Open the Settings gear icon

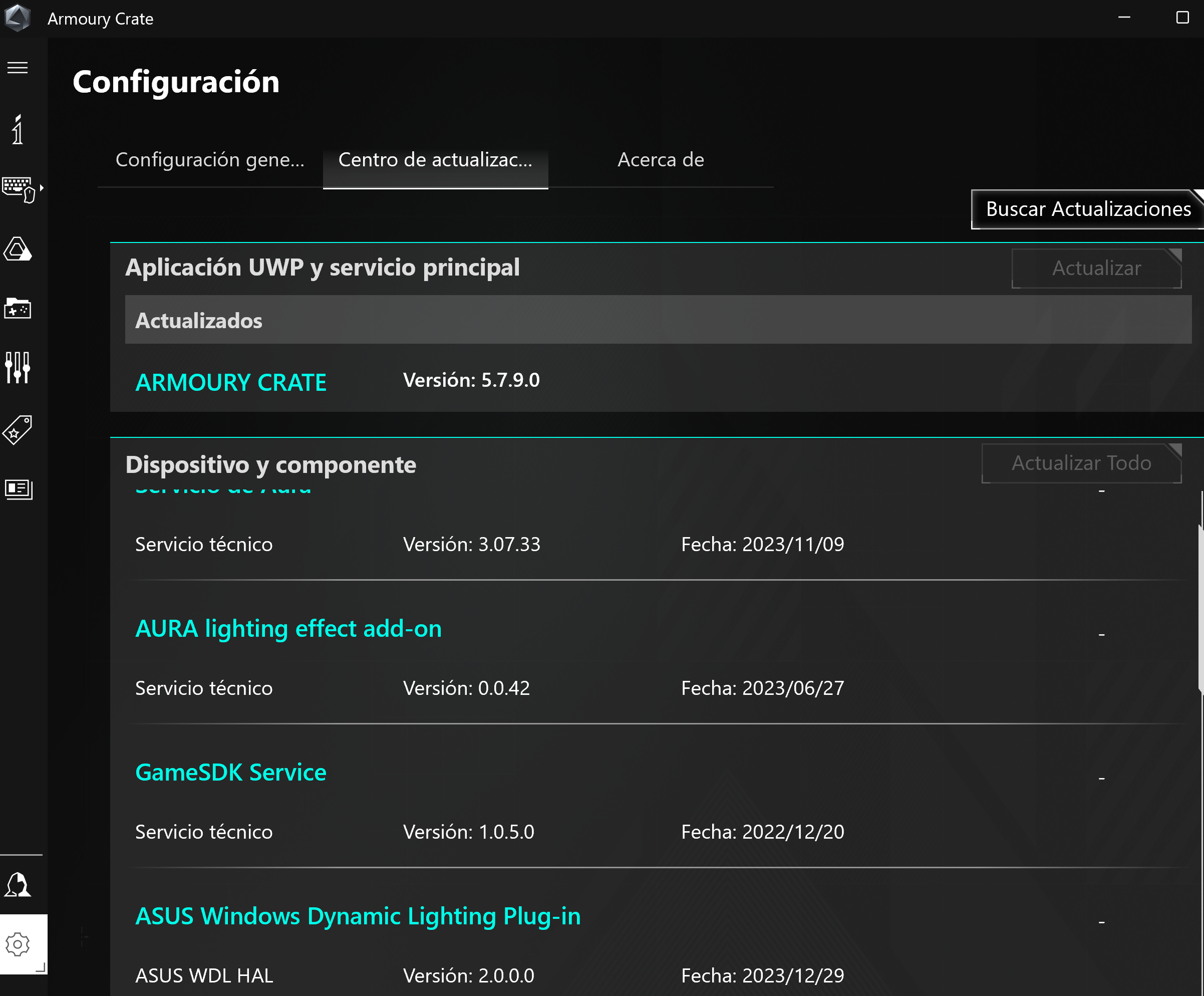pos(18,944)
